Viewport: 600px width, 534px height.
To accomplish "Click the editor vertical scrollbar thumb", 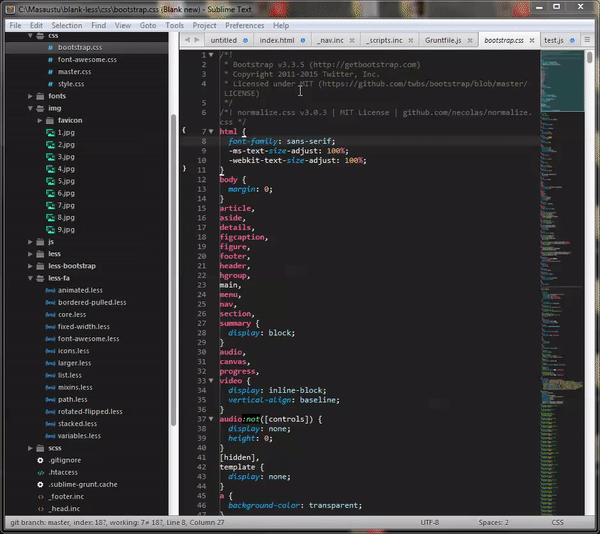I will [x=590, y=57].
